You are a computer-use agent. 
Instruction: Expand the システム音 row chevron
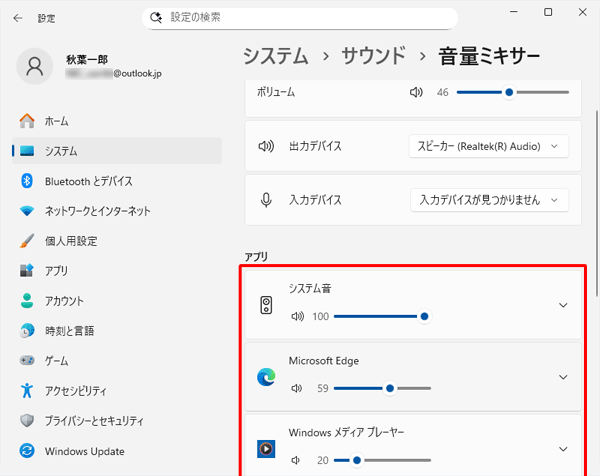(563, 305)
